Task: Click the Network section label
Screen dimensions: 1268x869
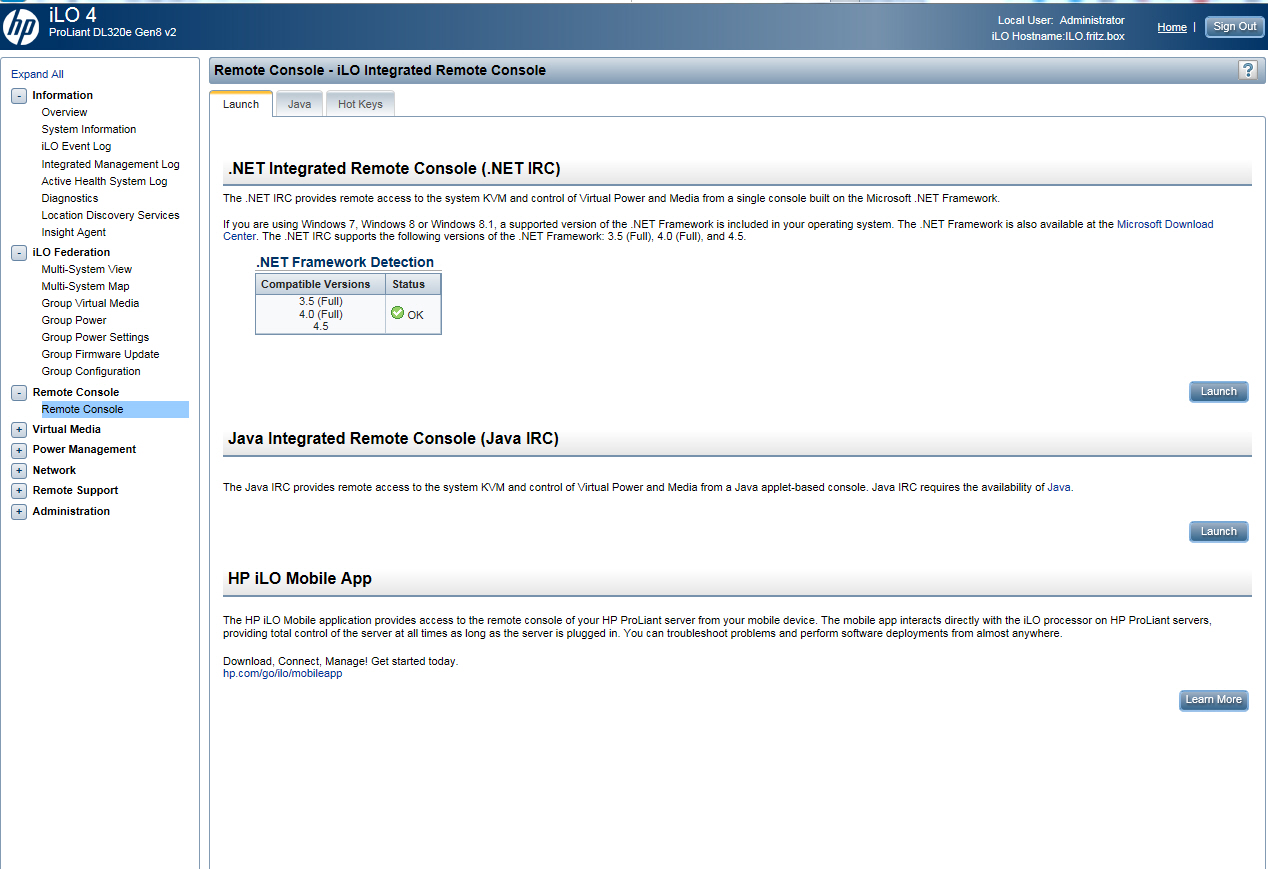Action: pos(54,471)
